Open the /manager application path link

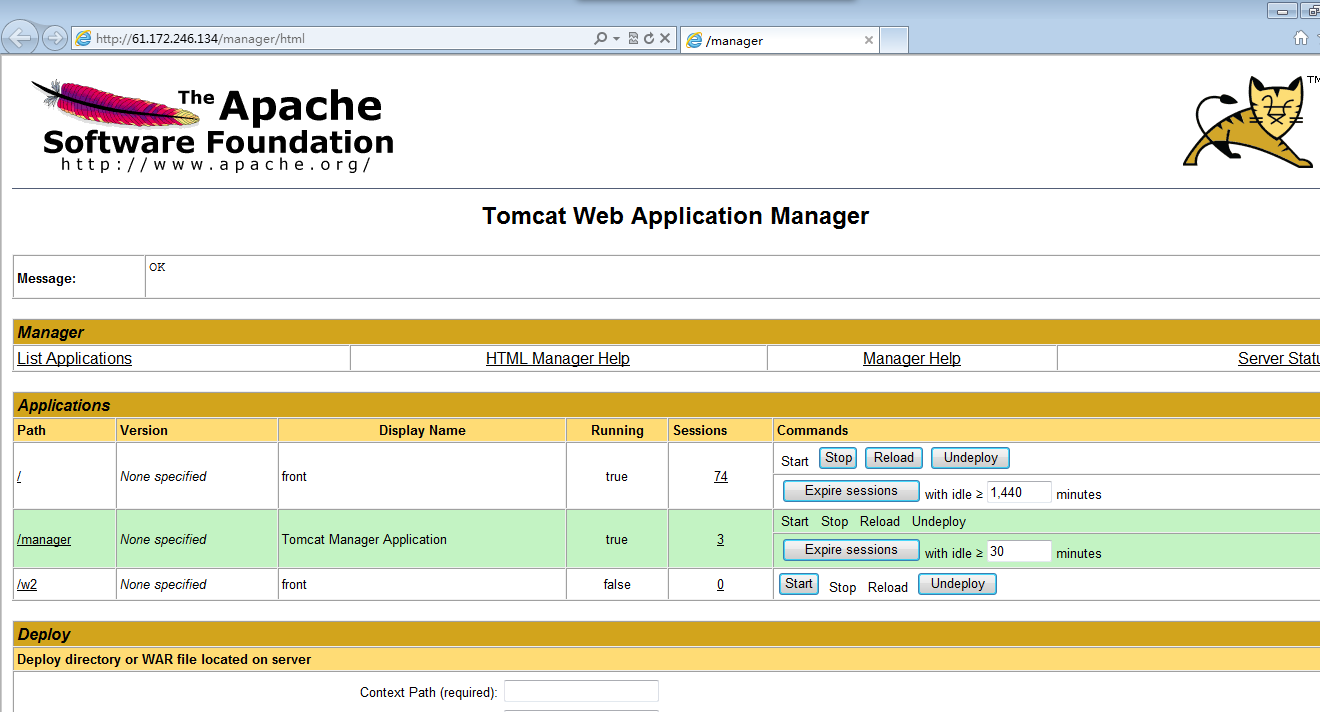[x=44, y=539]
